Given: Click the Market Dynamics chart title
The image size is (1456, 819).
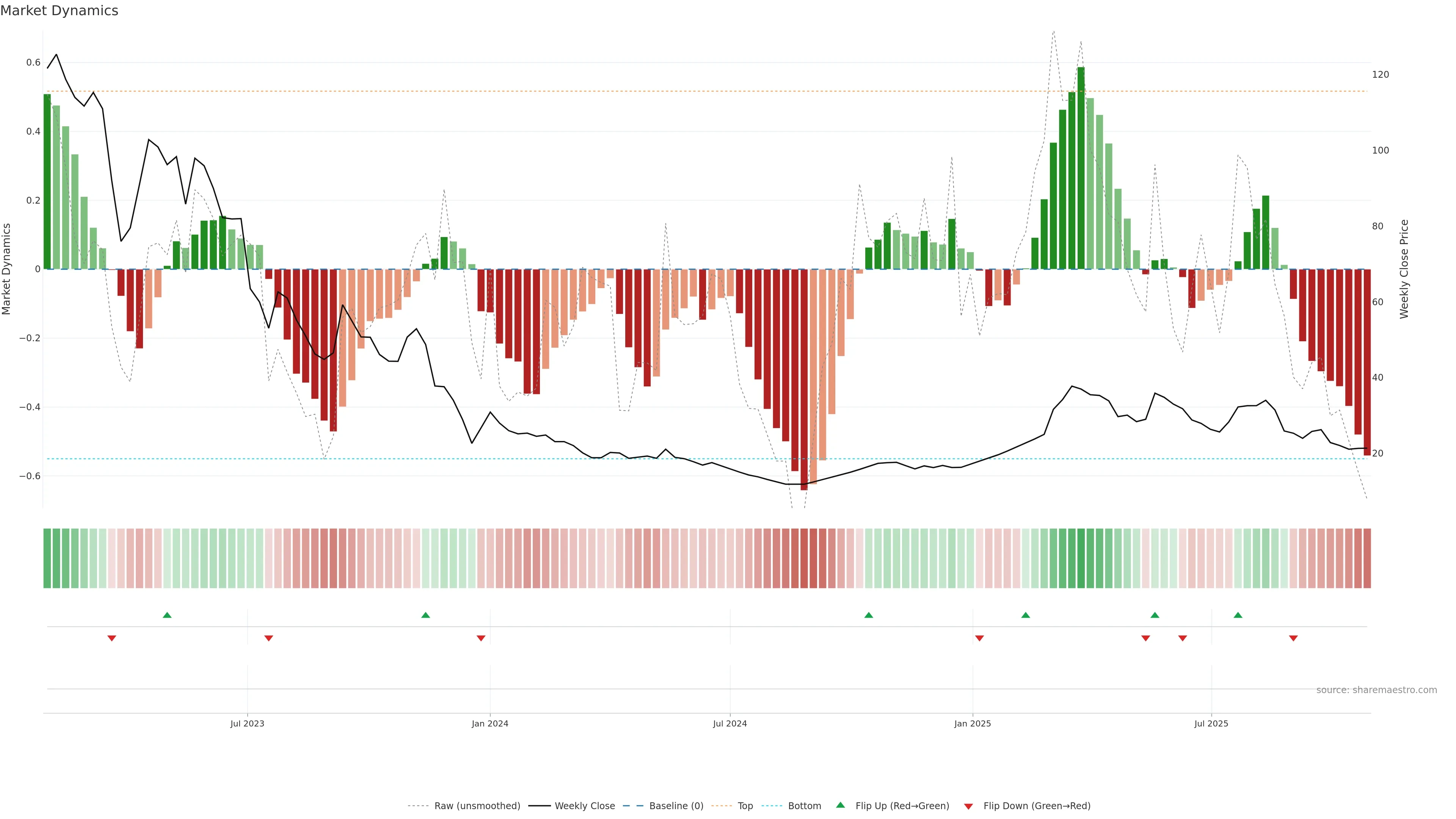Looking at the screenshot, I should pyautogui.click(x=60, y=11).
